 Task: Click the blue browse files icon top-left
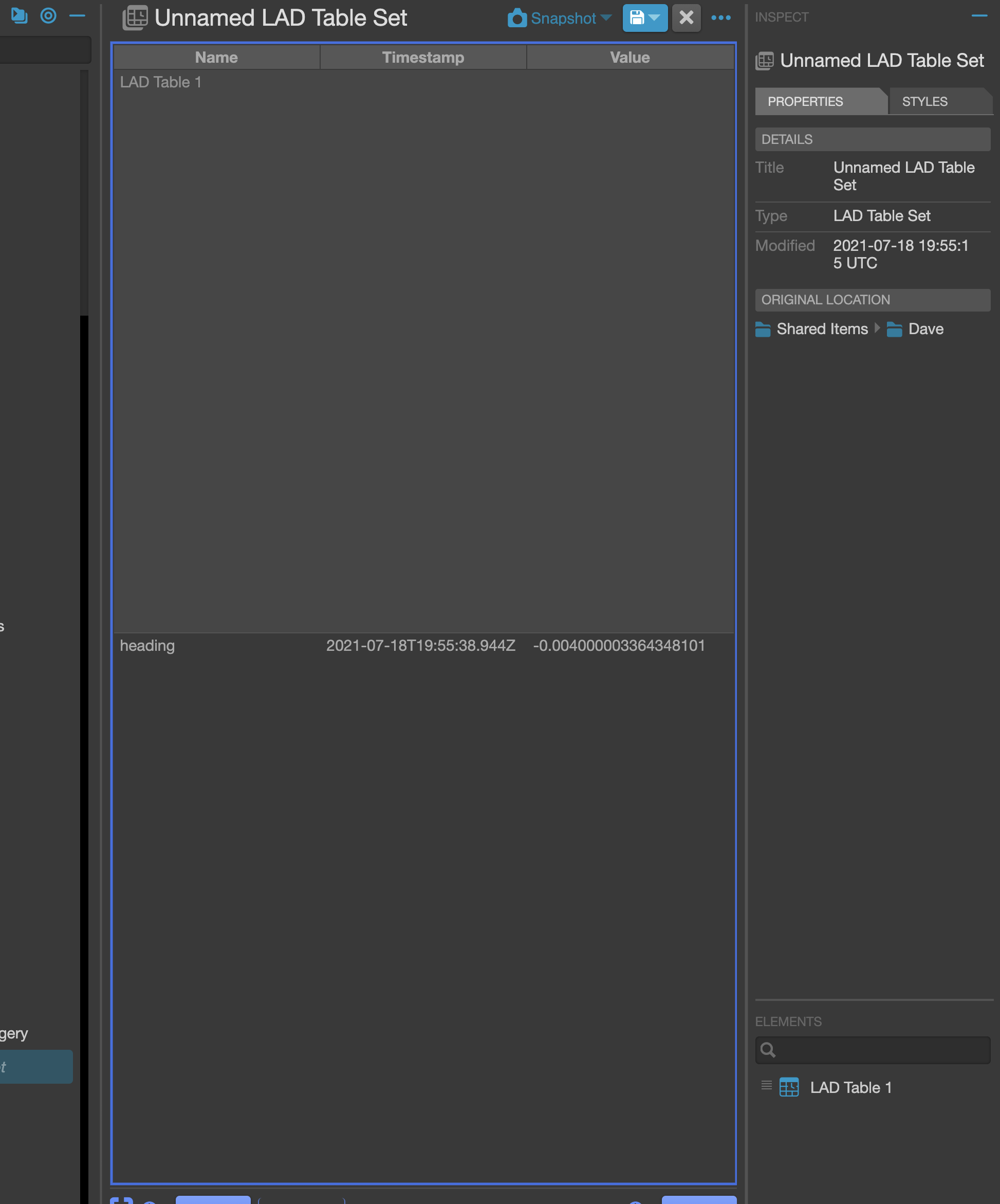(x=19, y=16)
